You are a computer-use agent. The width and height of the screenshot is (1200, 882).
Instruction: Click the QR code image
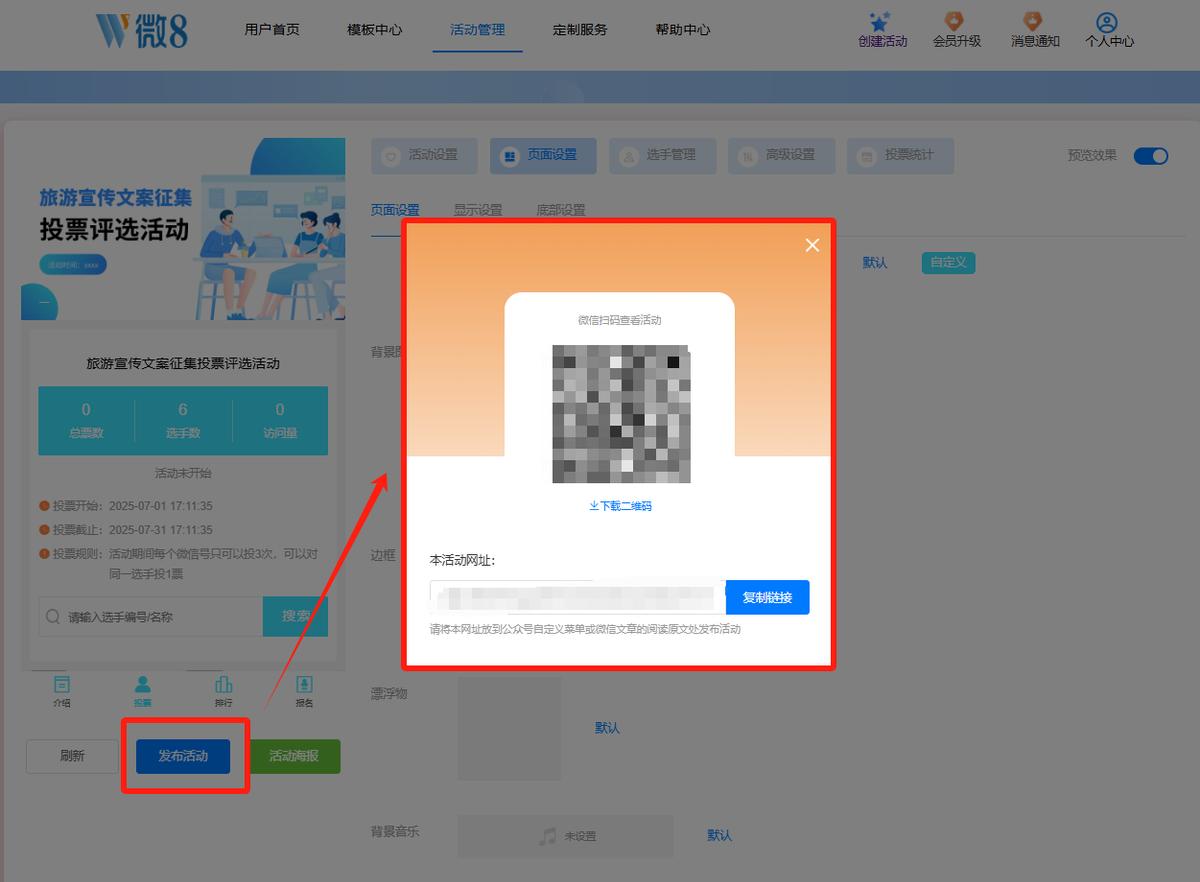620,414
